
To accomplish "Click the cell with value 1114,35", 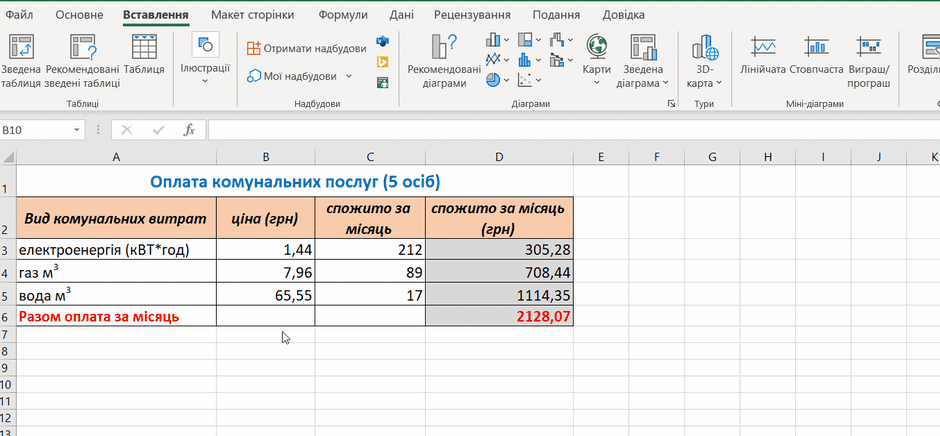I will [499, 294].
